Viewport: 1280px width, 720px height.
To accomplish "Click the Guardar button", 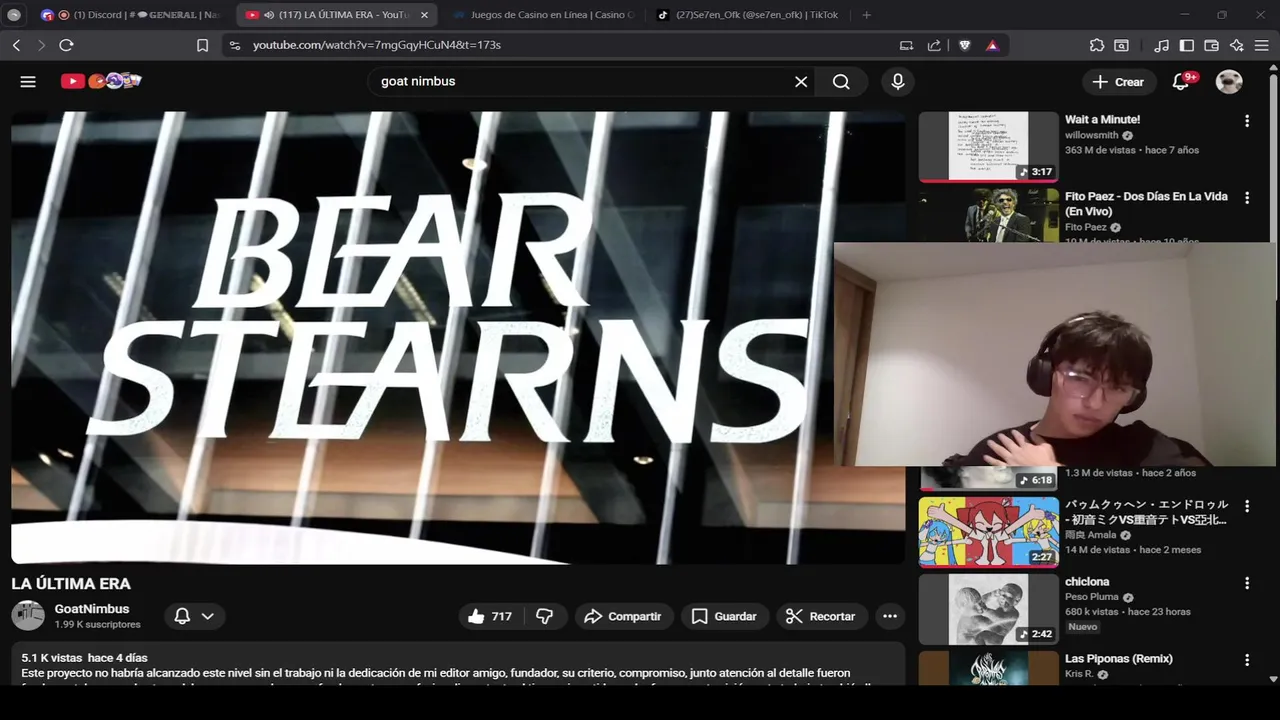I will (725, 616).
